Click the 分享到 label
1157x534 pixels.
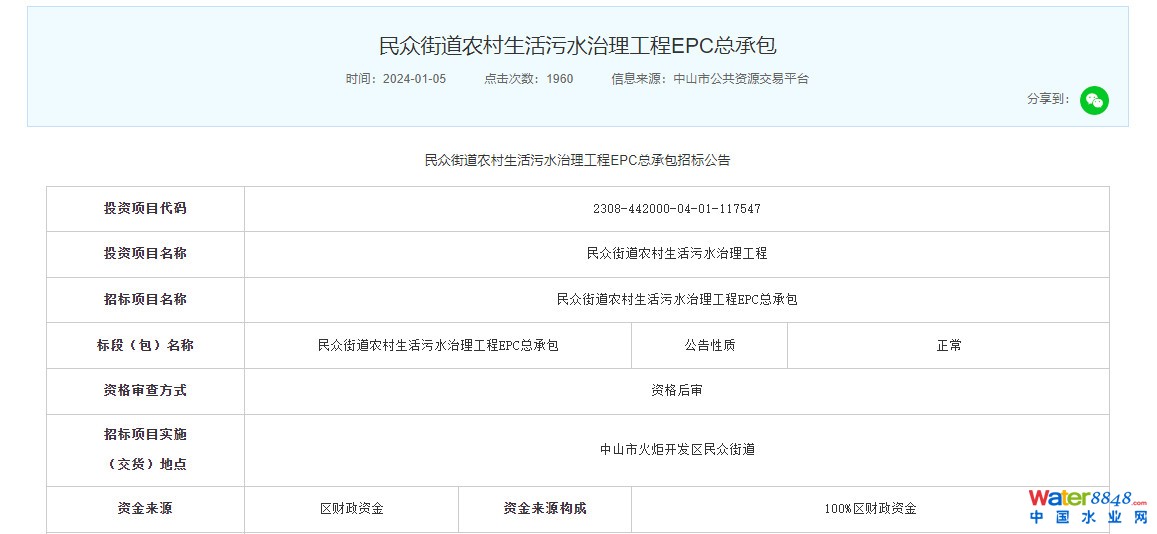click(1048, 99)
